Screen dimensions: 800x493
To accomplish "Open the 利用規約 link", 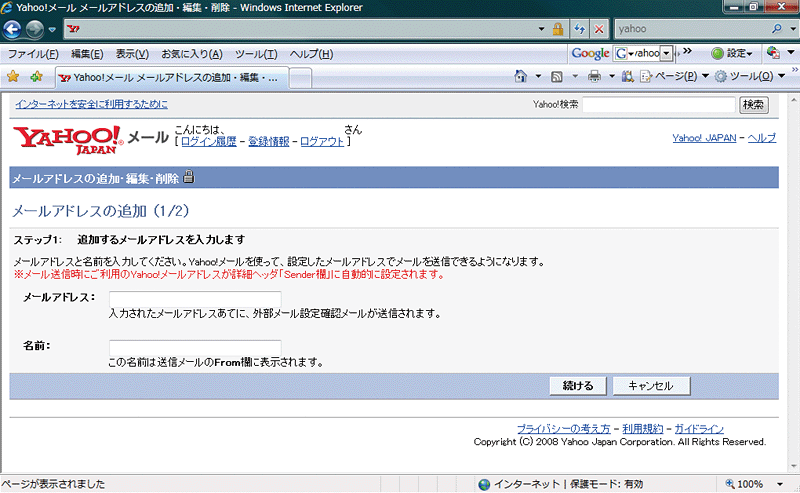I will pyautogui.click(x=643, y=429).
